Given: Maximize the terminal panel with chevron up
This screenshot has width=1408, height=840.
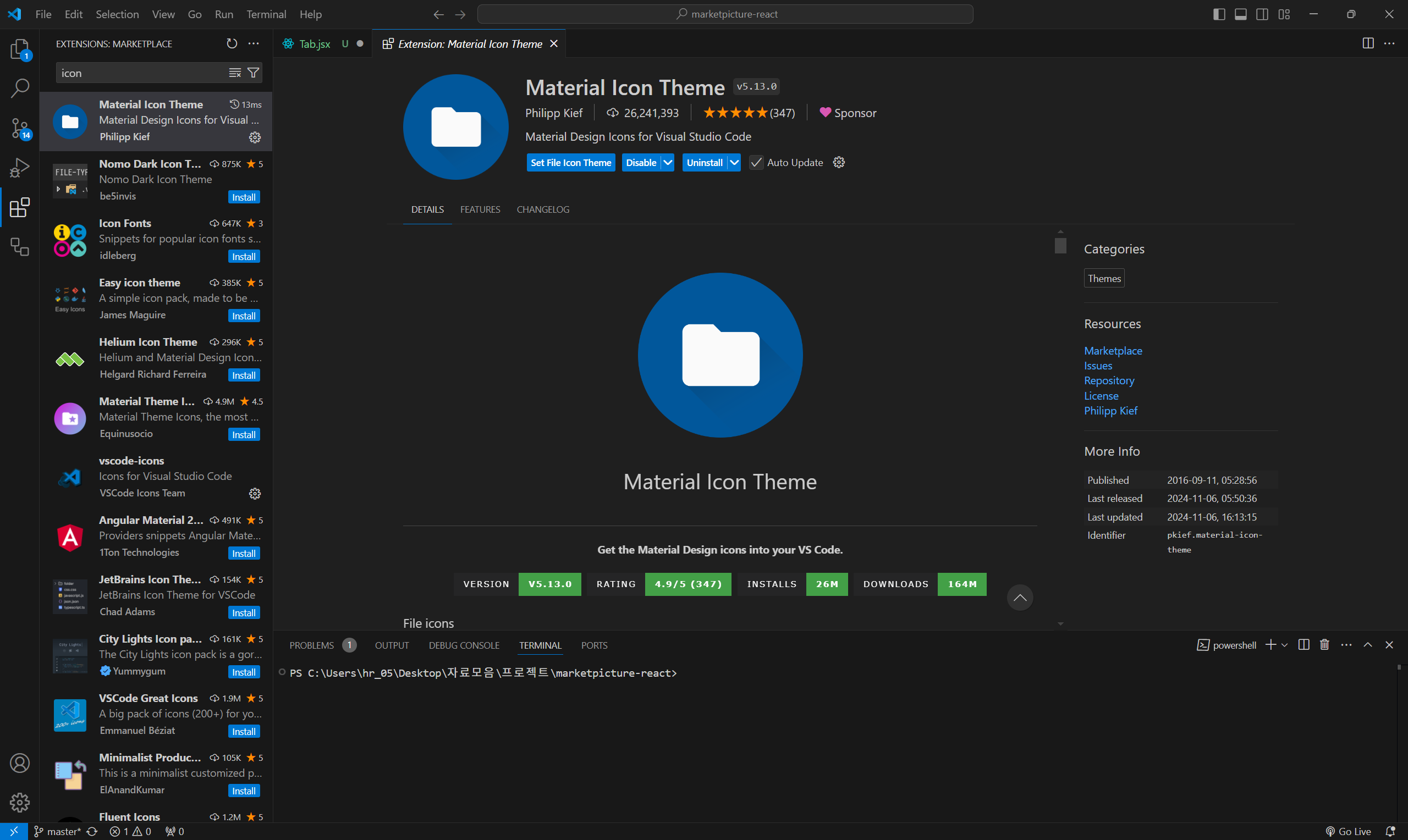Looking at the screenshot, I should [1368, 645].
